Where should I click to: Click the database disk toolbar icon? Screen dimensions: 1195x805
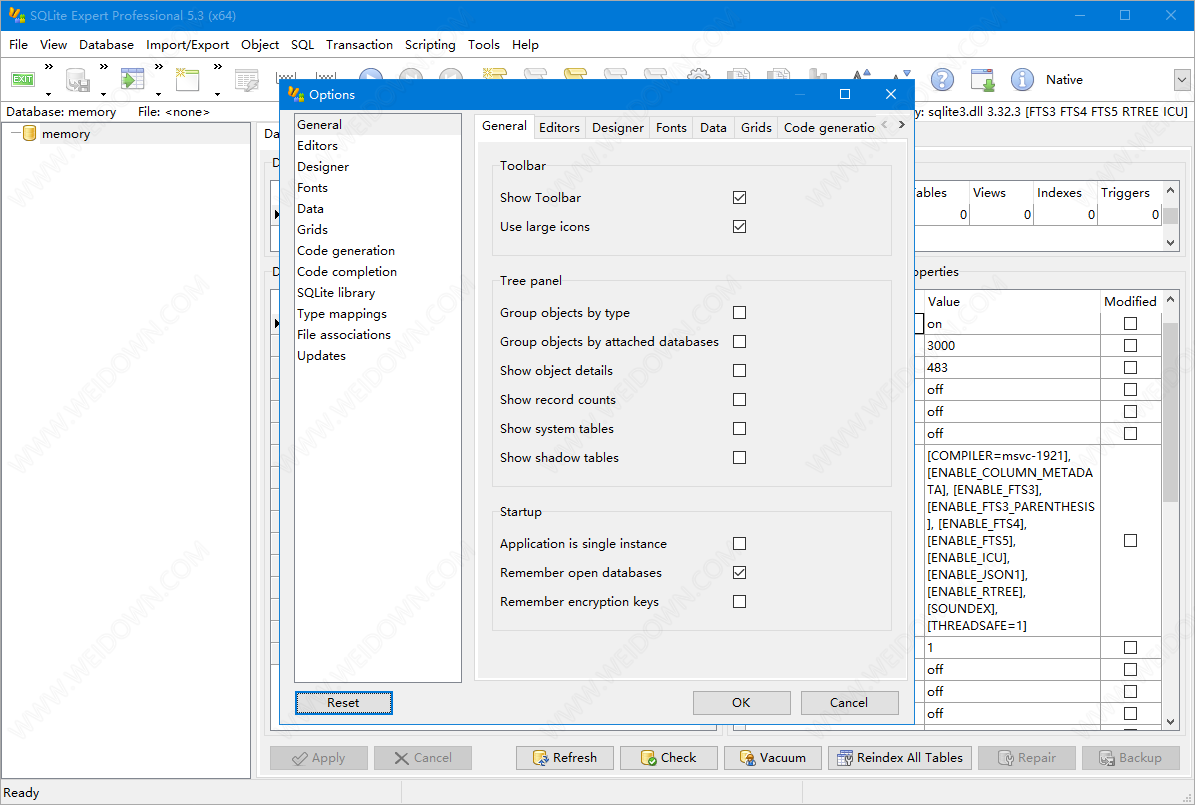pos(78,79)
